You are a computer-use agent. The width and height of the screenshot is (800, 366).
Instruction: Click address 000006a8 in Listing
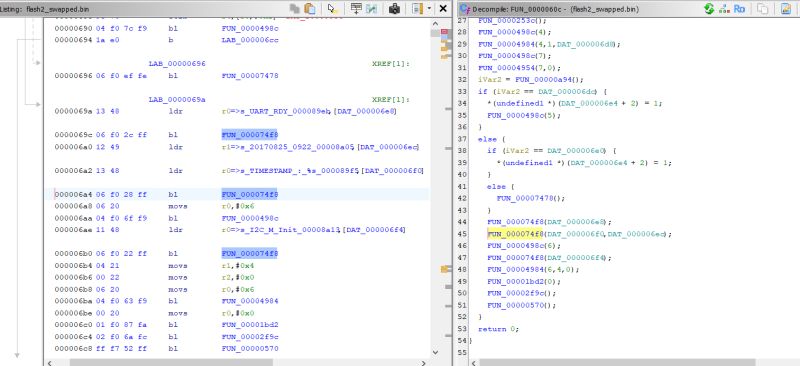point(73,206)
